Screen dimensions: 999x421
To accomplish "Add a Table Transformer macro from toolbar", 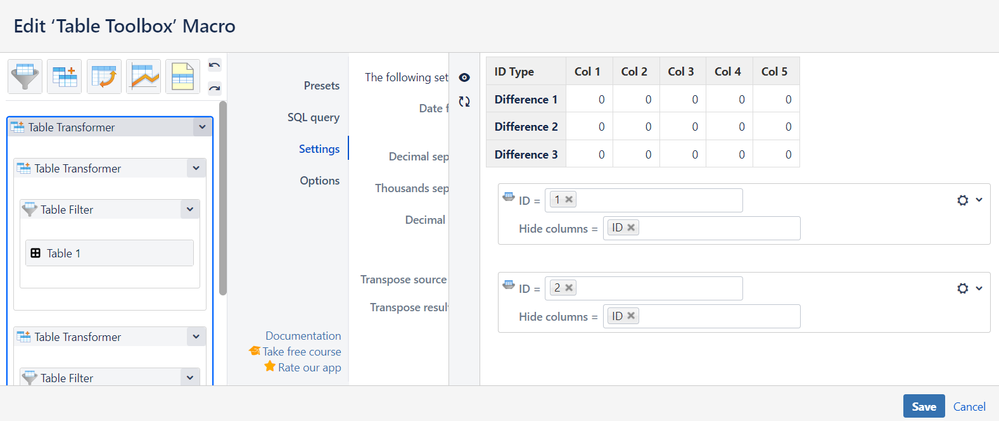I will pos(63,76).
